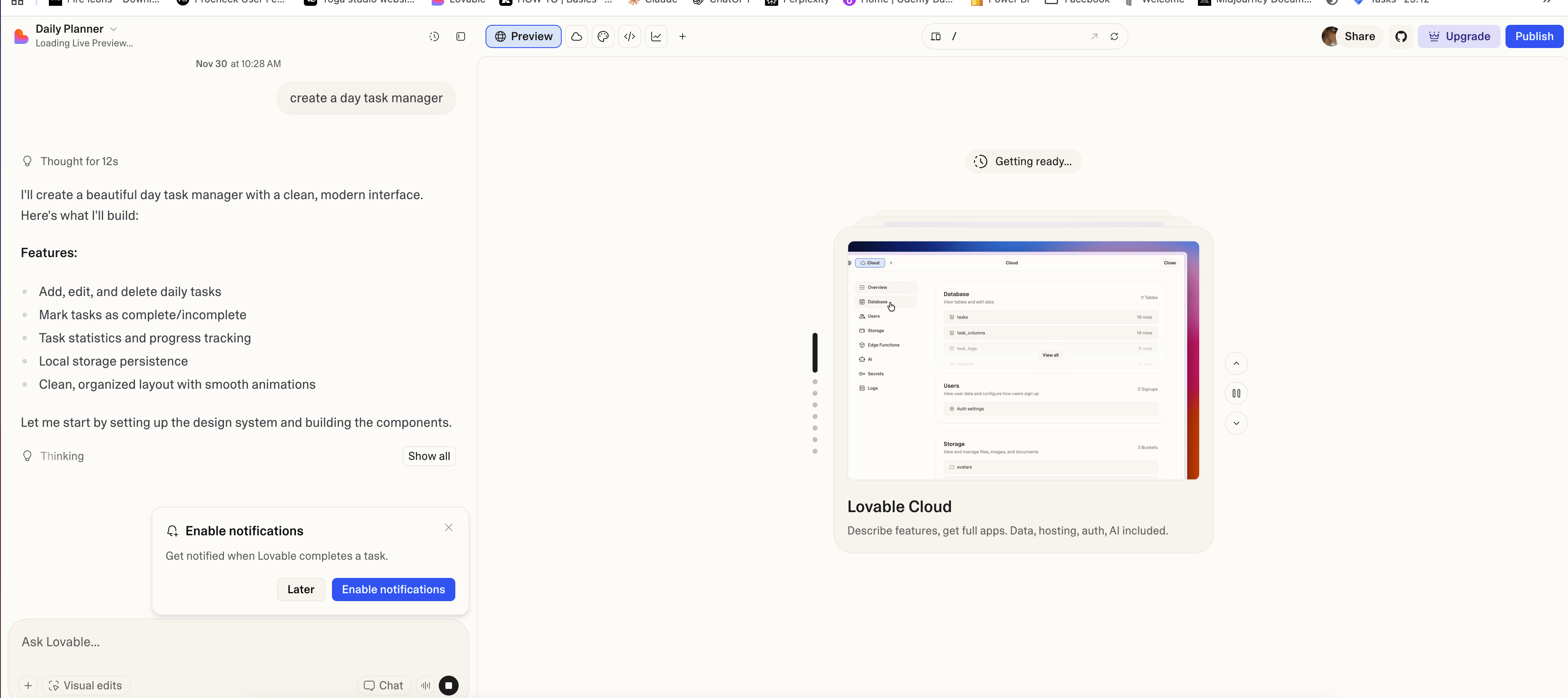
Task: Go to the previous carousel slide
Action: pyautogui.click(x=1236, y=363)
